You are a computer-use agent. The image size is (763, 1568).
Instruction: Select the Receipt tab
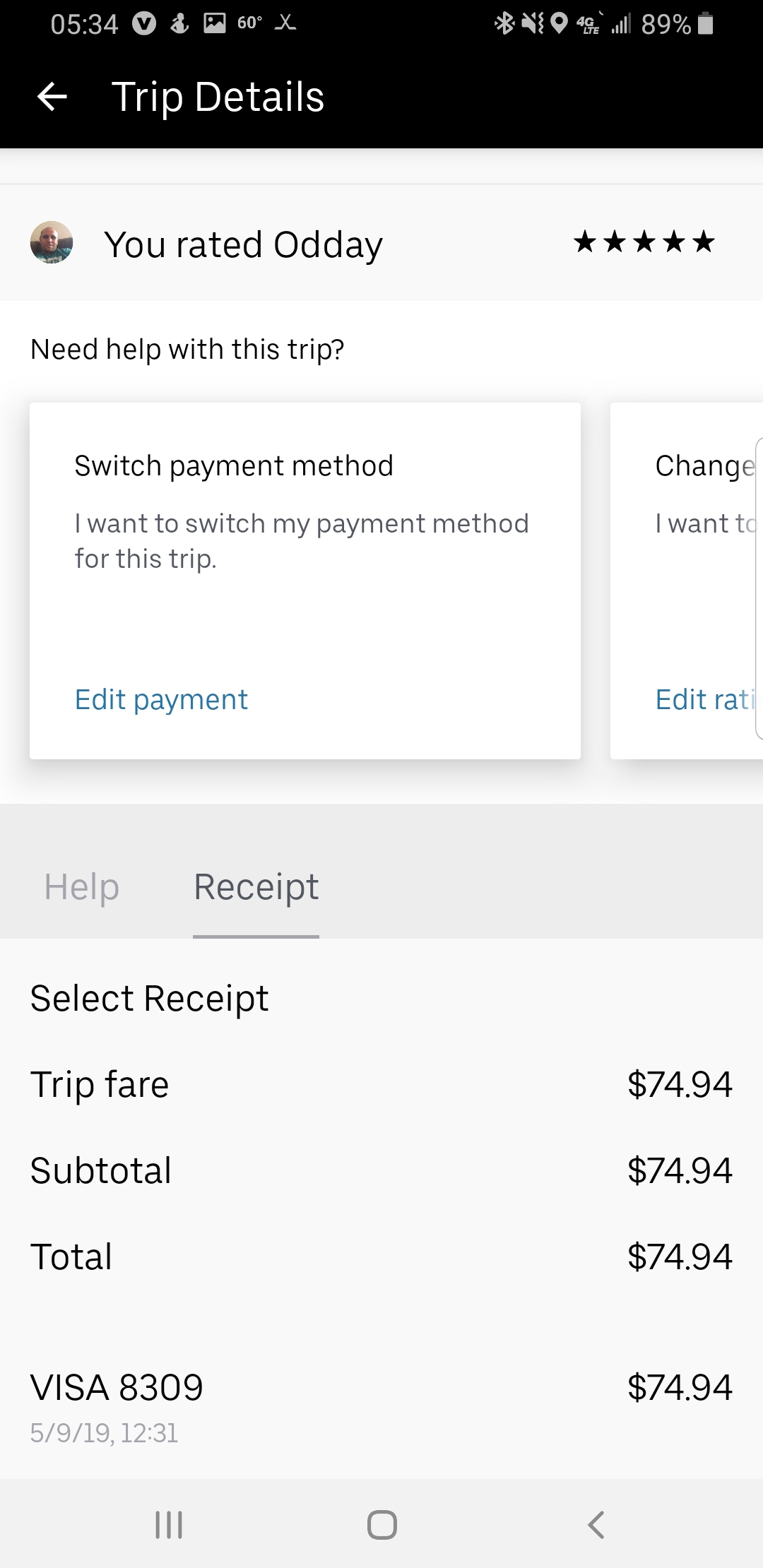pyautogui.click(x=256, y=887)
